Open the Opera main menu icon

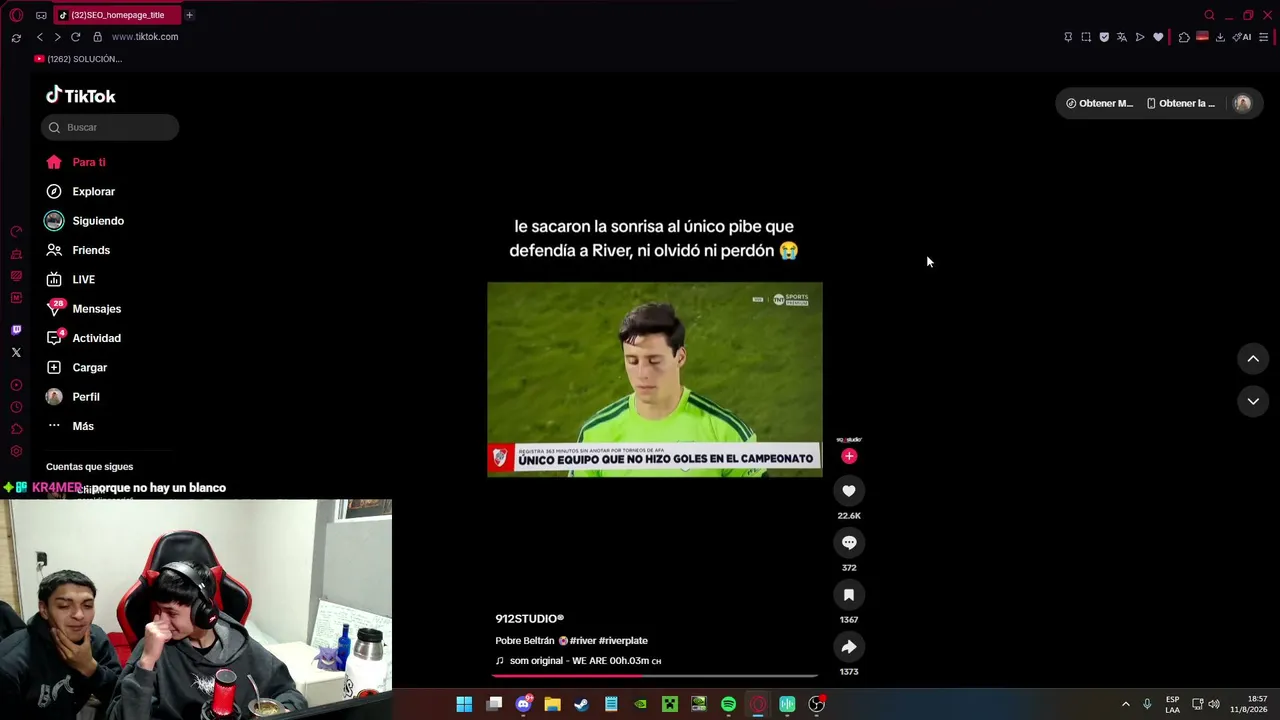point(16,15)
